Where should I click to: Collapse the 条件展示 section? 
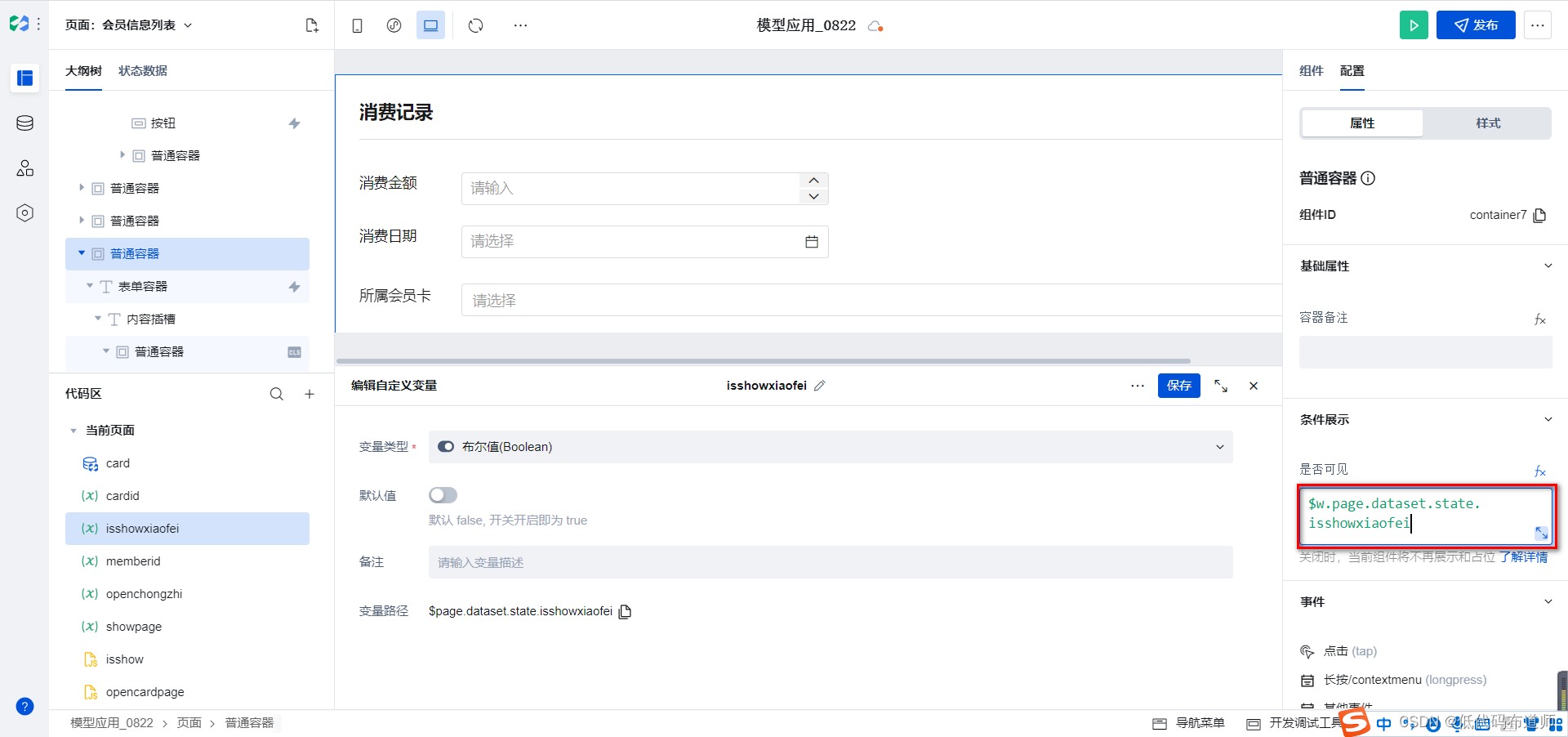point(1548,419)
